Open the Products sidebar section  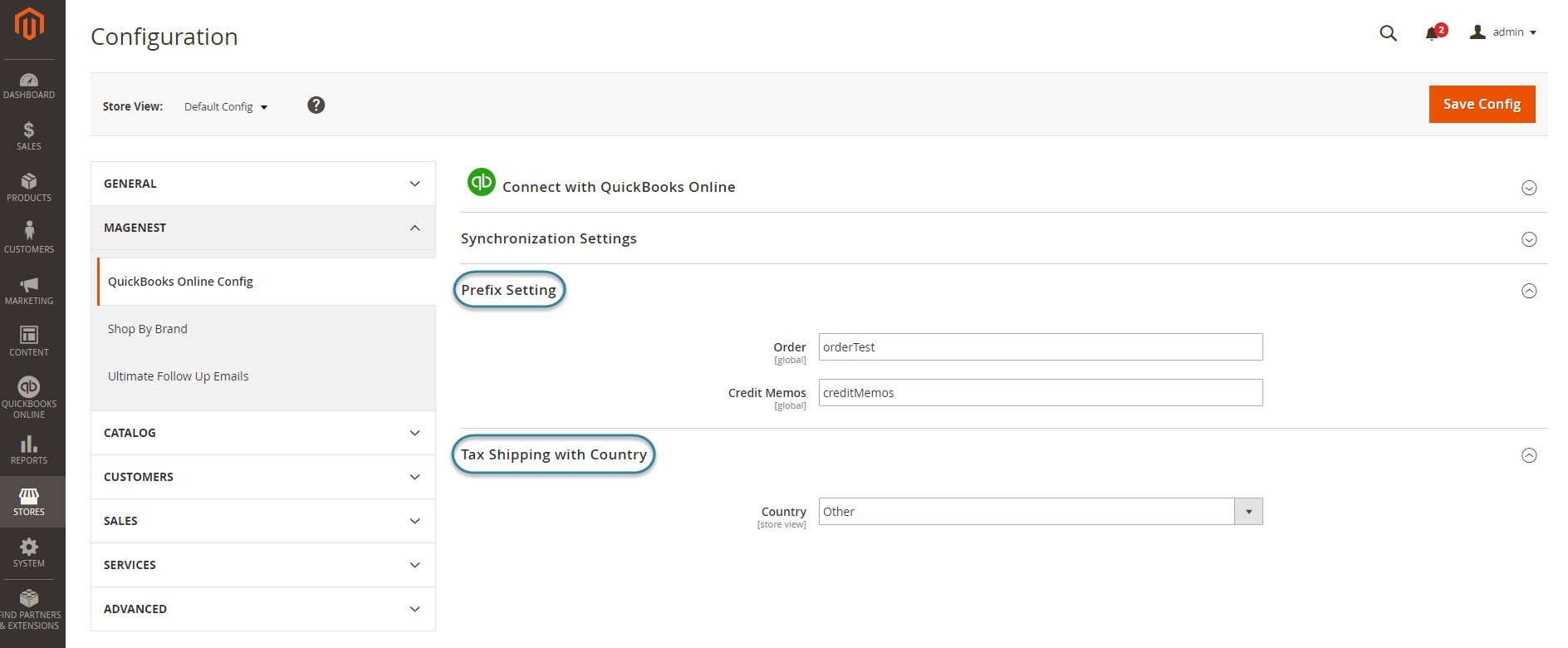[x=29, y=187]
